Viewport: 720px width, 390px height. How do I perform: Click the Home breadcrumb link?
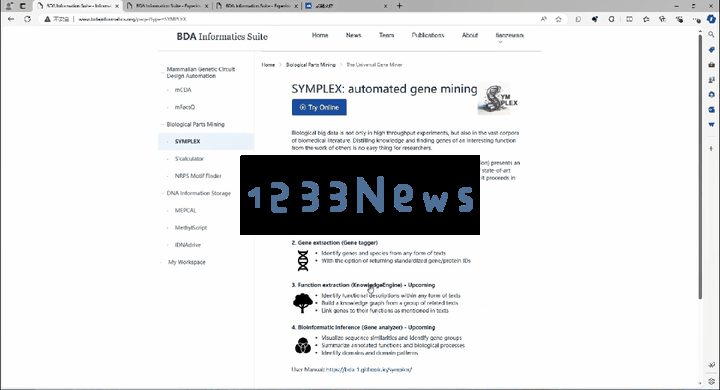click(x=268, y=65)
